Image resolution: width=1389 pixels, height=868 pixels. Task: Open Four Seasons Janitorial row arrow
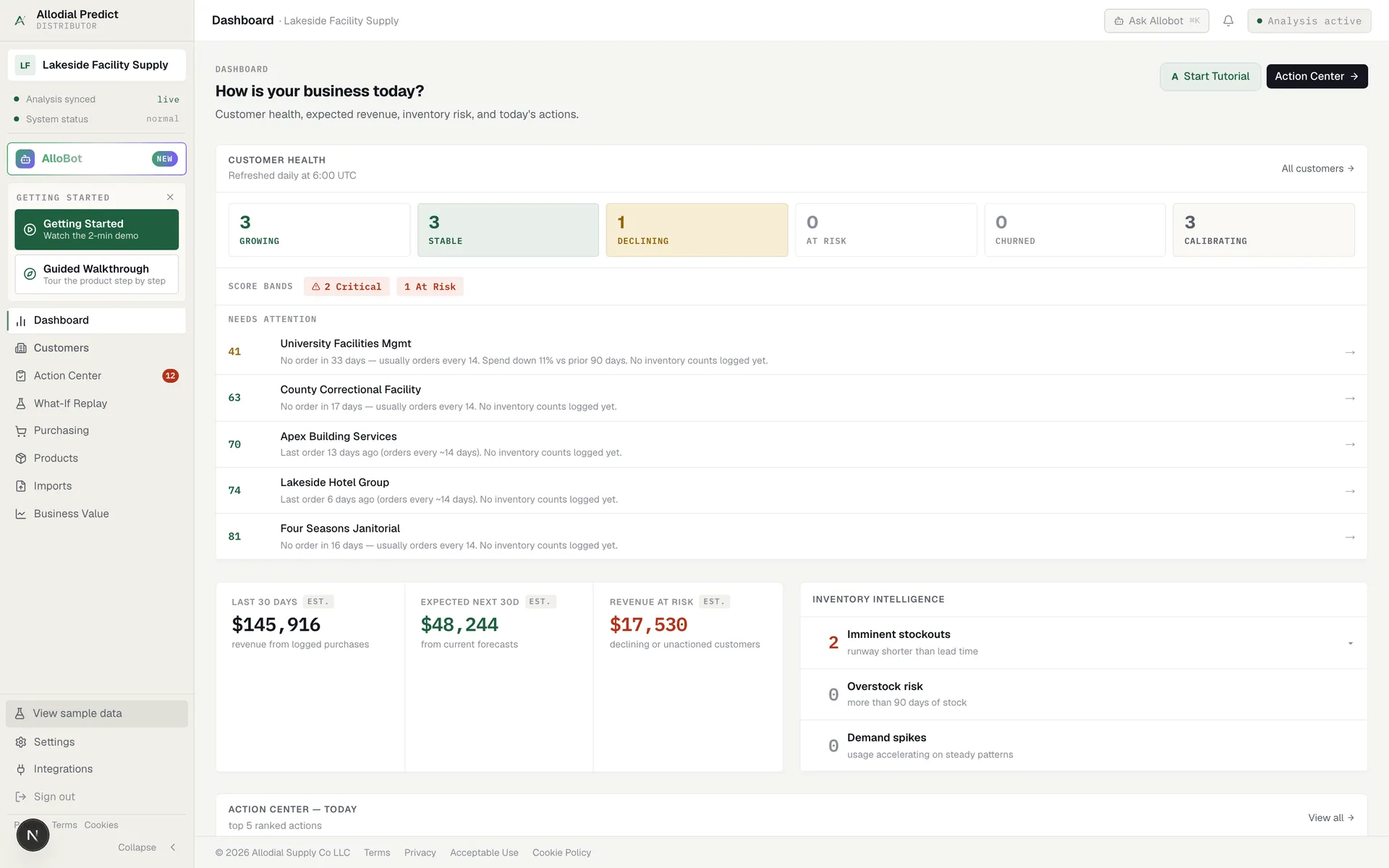pos(1350,537)
